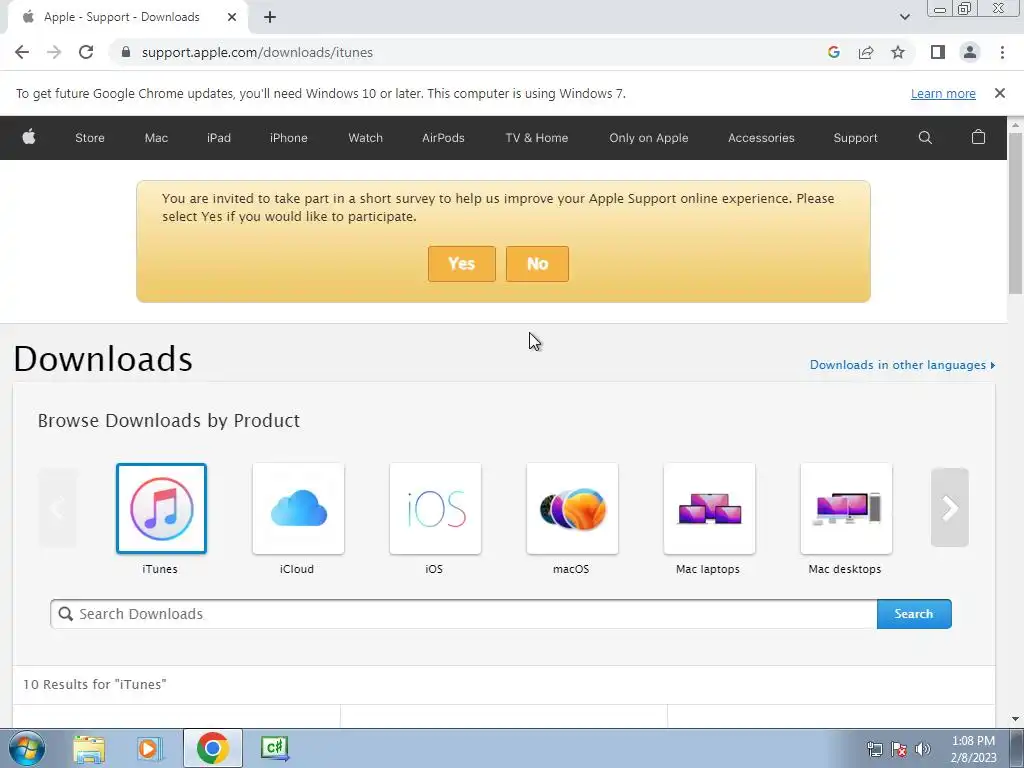Open the Chrome profile avatar
The width and height of the screenshot is (1024, 768).
point(970,52)
